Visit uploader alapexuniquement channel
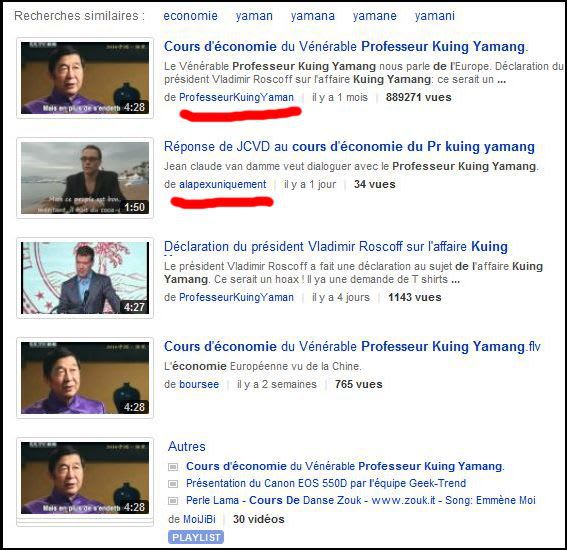The height and width of the screenshot is (550, 567). tap(222, 184)
